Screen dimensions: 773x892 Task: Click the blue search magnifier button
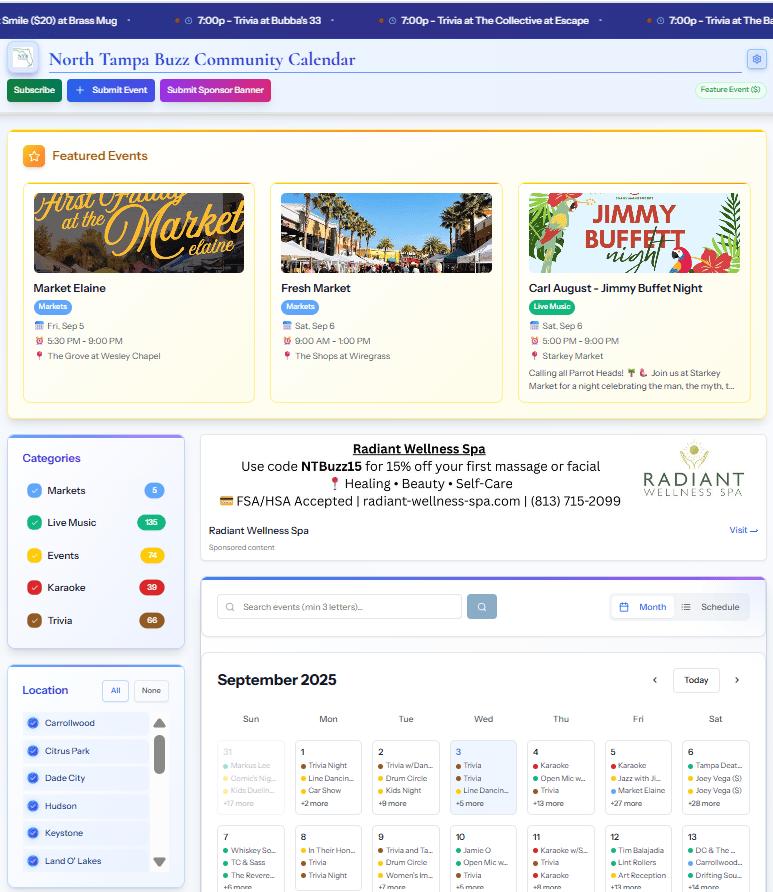pyautogui.click(x=482, y=606)
